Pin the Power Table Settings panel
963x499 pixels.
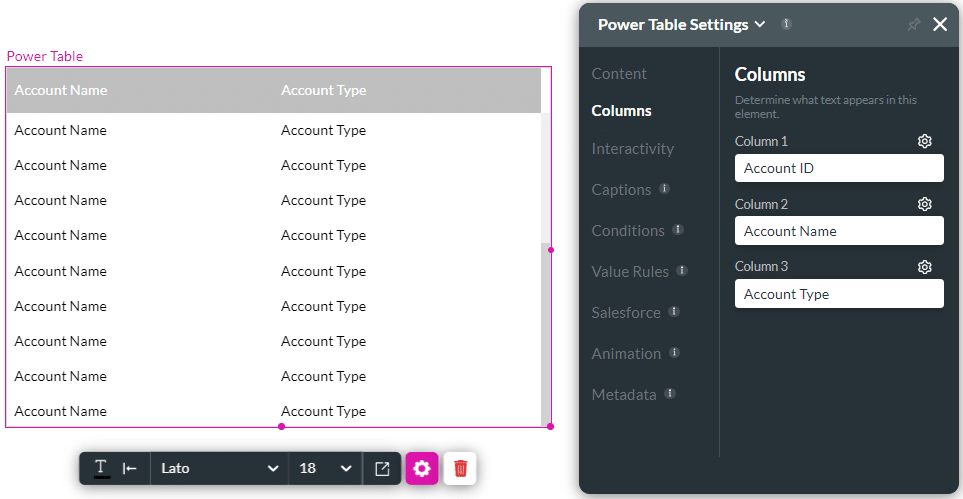(913, 24)
